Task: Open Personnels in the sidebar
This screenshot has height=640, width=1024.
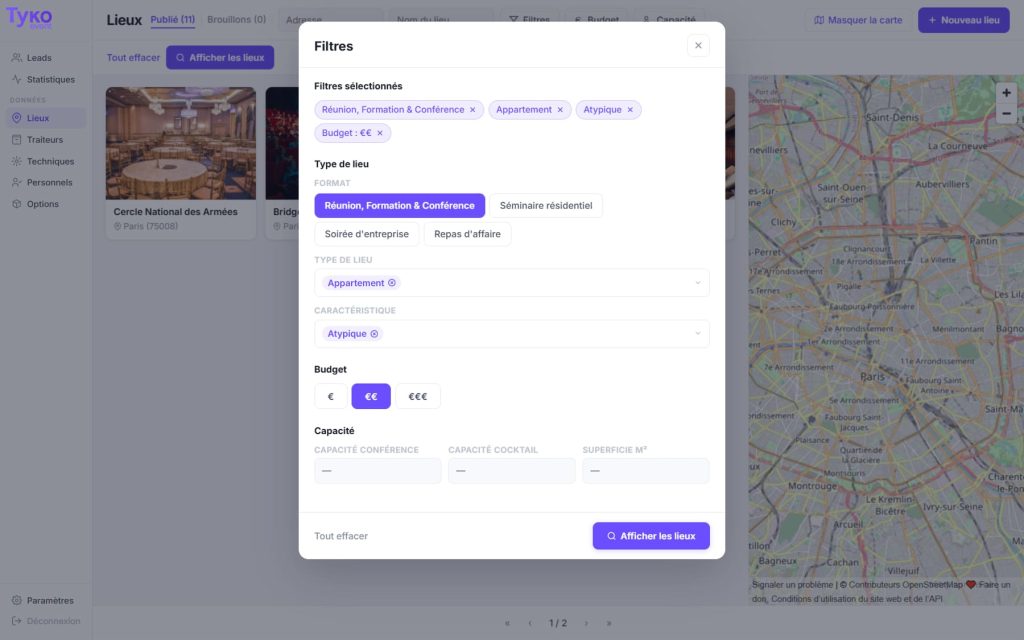Action: [50, 183]
